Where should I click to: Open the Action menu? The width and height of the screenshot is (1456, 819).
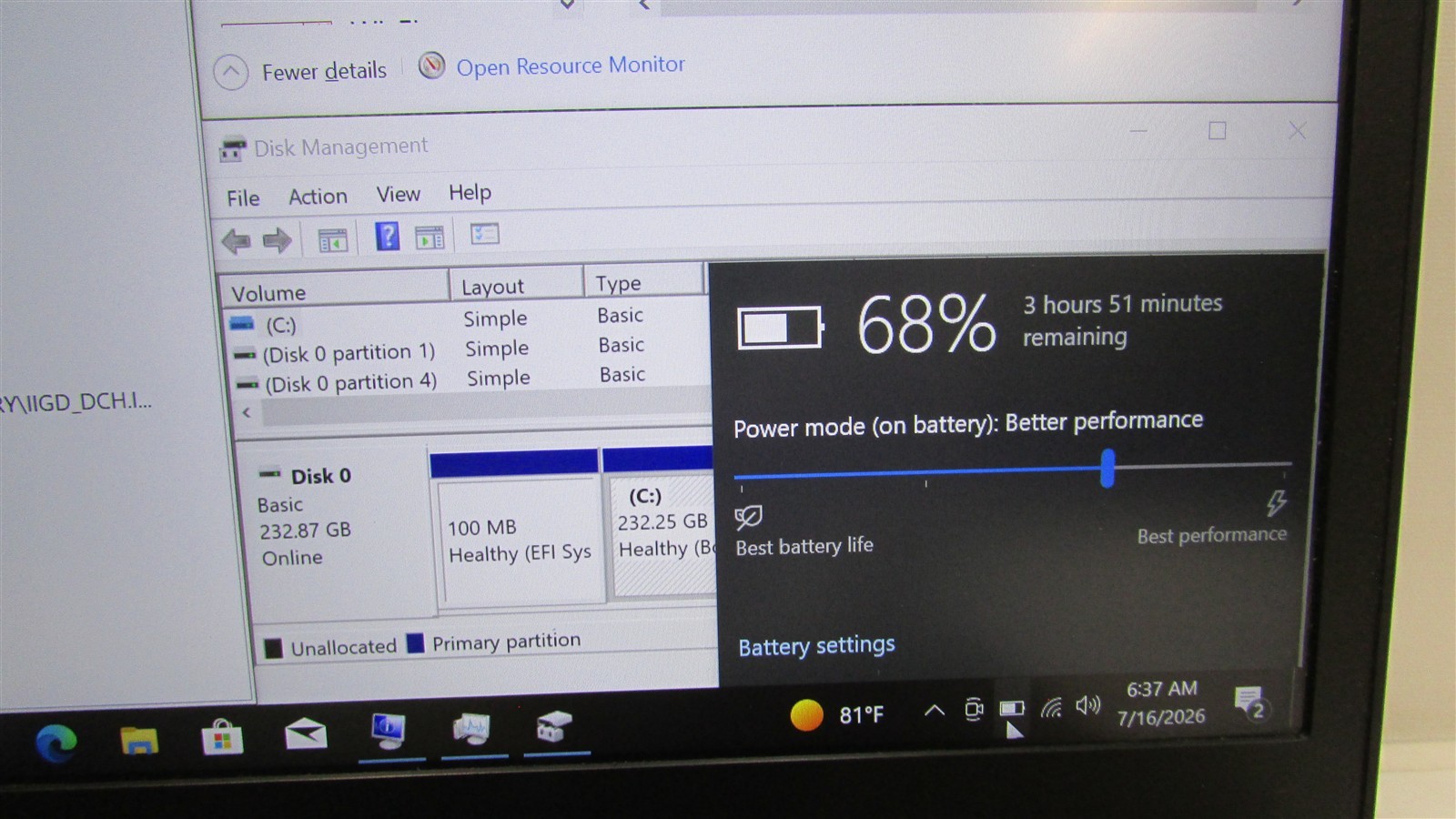(318, 197)
